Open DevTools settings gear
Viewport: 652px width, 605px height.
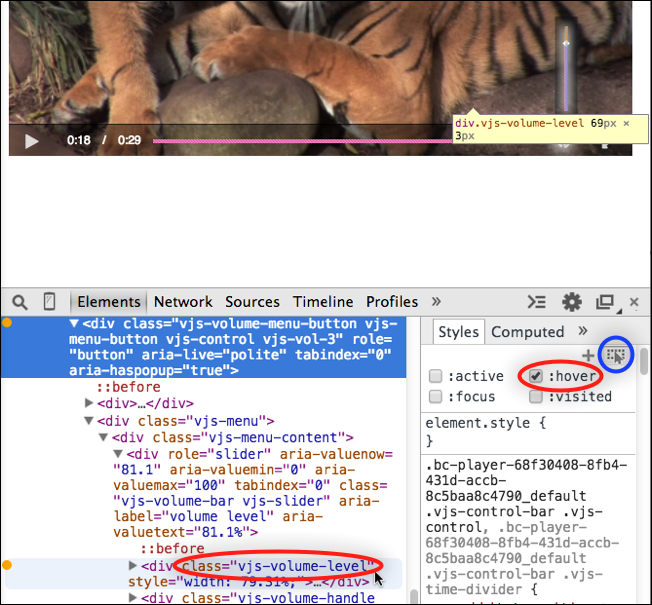[572, 302]
